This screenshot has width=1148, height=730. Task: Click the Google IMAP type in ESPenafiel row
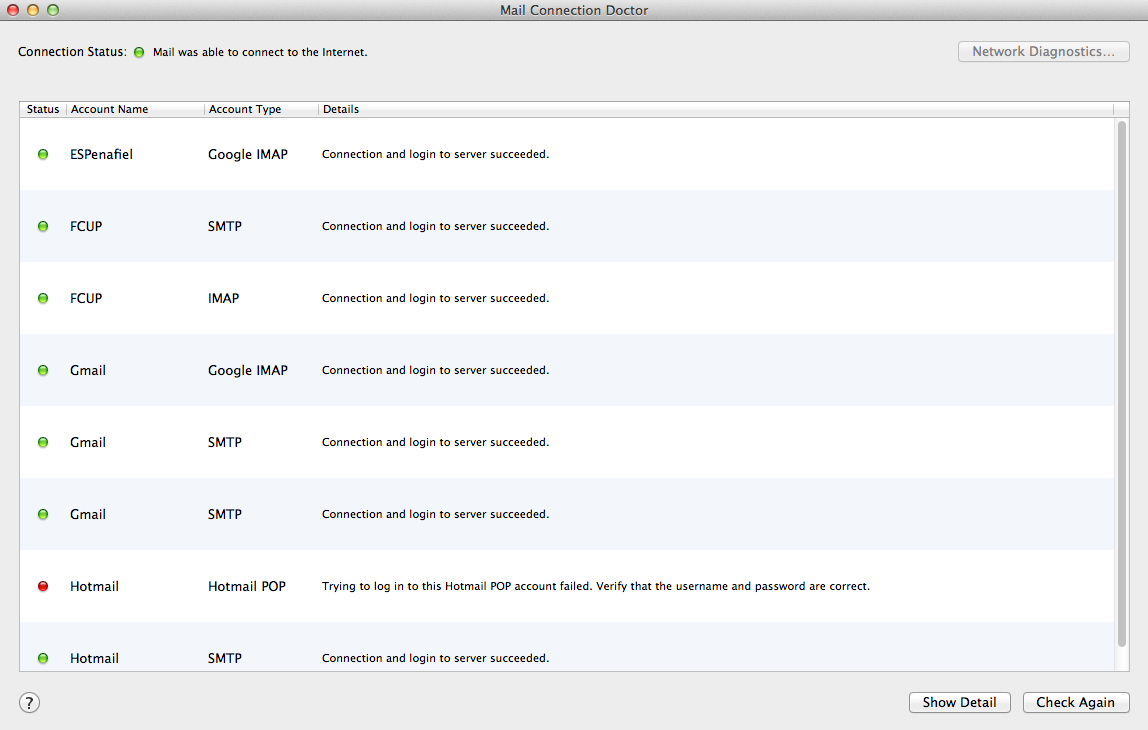[x=247, y=154]
